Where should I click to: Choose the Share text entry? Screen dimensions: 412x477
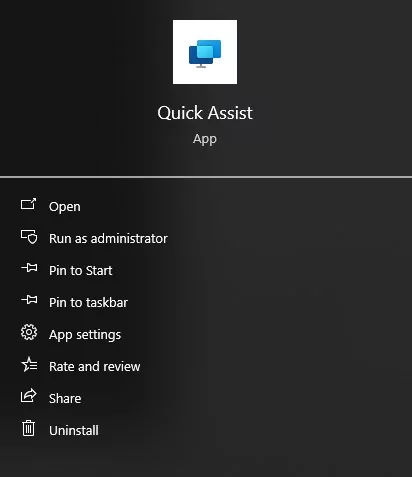click(65, 399)
